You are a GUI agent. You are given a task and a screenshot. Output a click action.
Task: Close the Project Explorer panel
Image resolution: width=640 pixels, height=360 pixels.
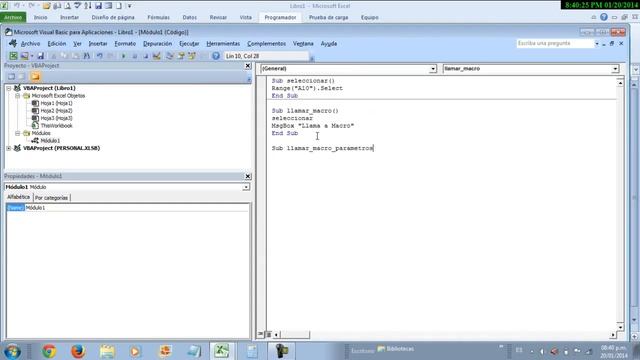coord(248,66)
